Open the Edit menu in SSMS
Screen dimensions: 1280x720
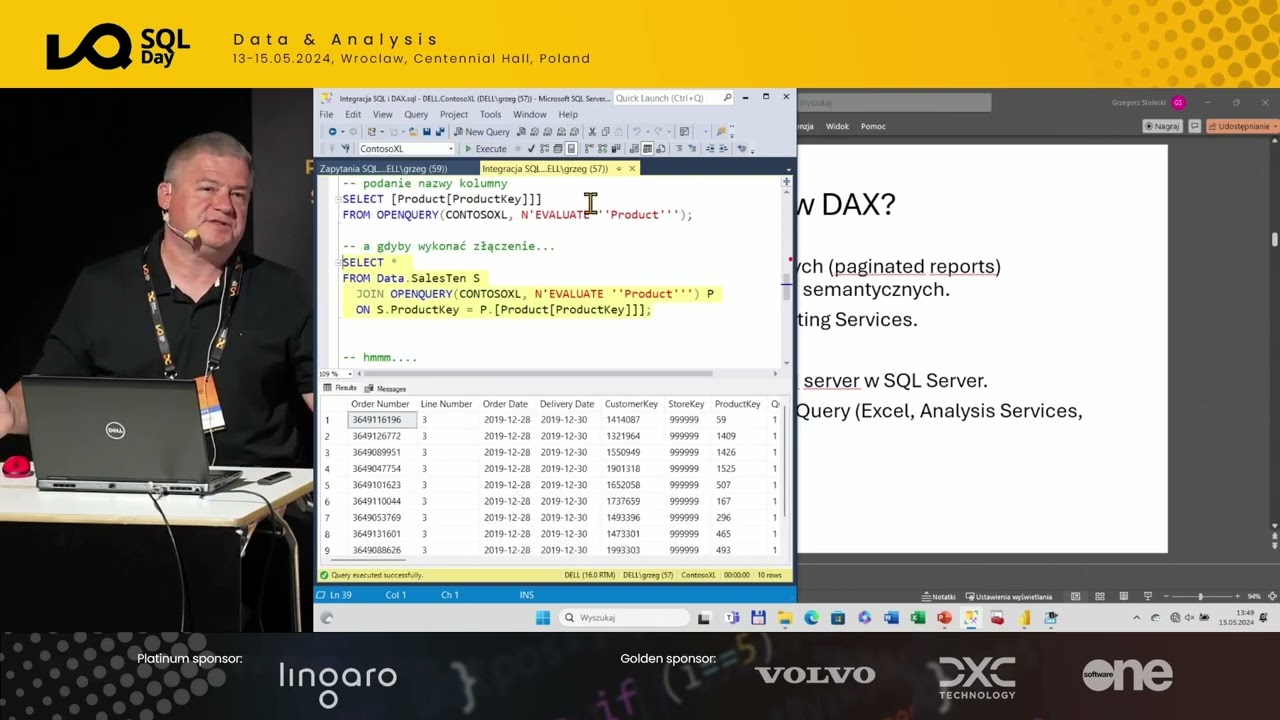point(353,115)
